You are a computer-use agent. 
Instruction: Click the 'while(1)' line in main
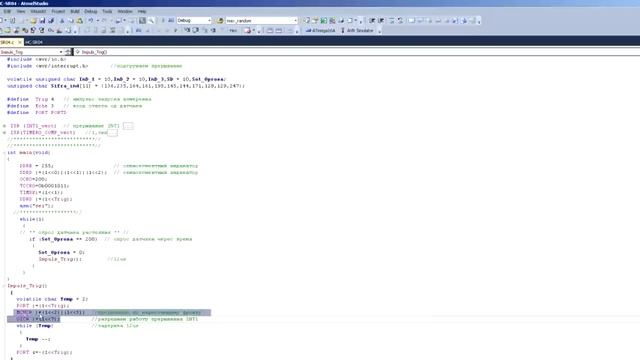click(x=32, y=219)
